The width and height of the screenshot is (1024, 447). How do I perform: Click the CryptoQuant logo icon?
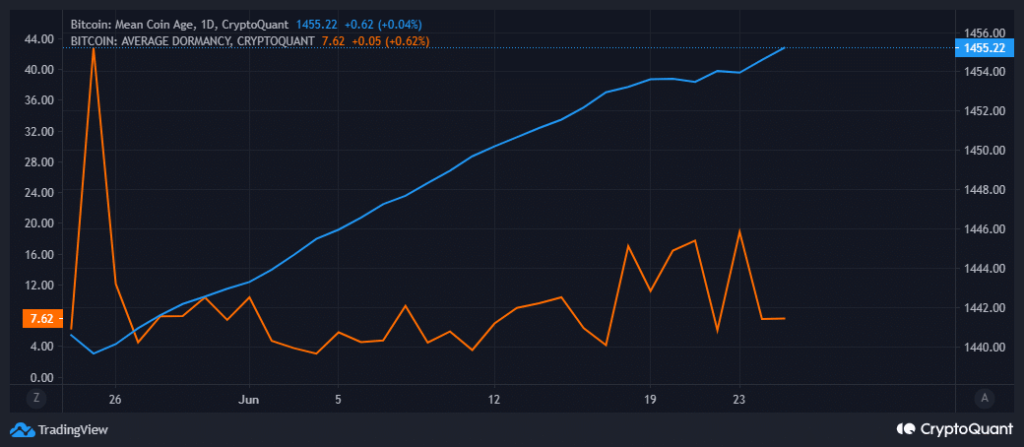point(906,429)
